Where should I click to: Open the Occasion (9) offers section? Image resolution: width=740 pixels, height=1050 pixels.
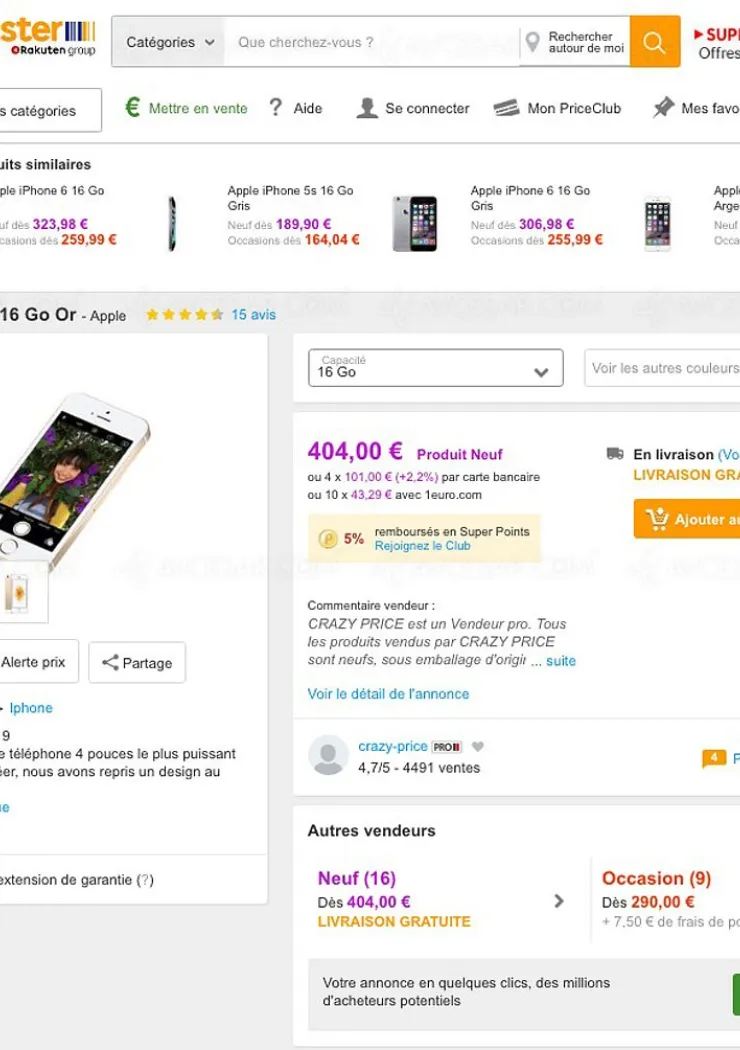point(656,879)
